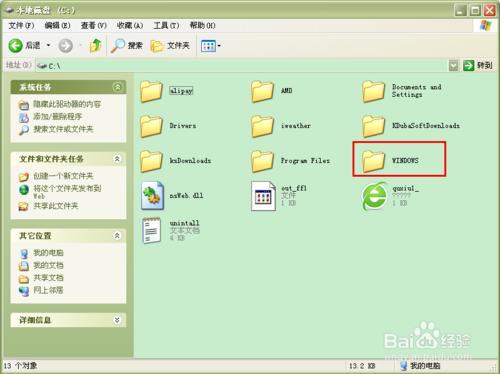The image size is (500, 374).
Task: Select the Drivers folder icon
Action: pos(151,126)
